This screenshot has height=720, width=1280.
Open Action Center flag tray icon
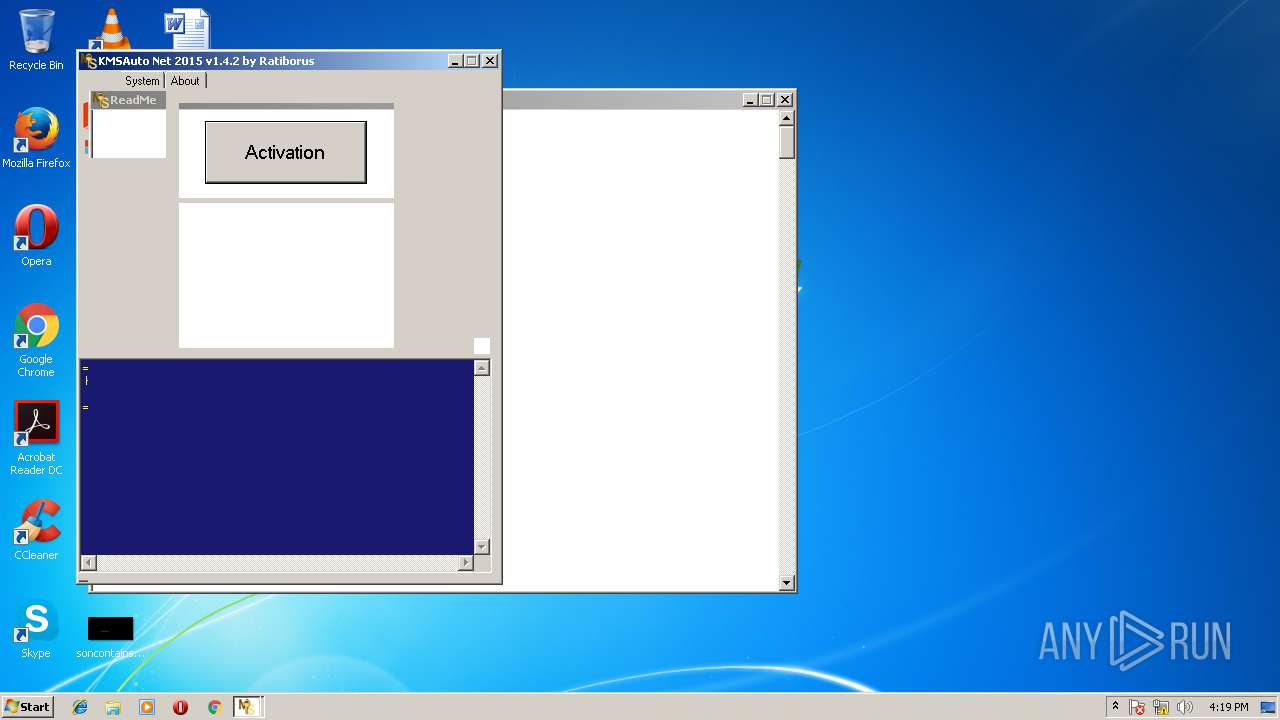click(1137, 707)
